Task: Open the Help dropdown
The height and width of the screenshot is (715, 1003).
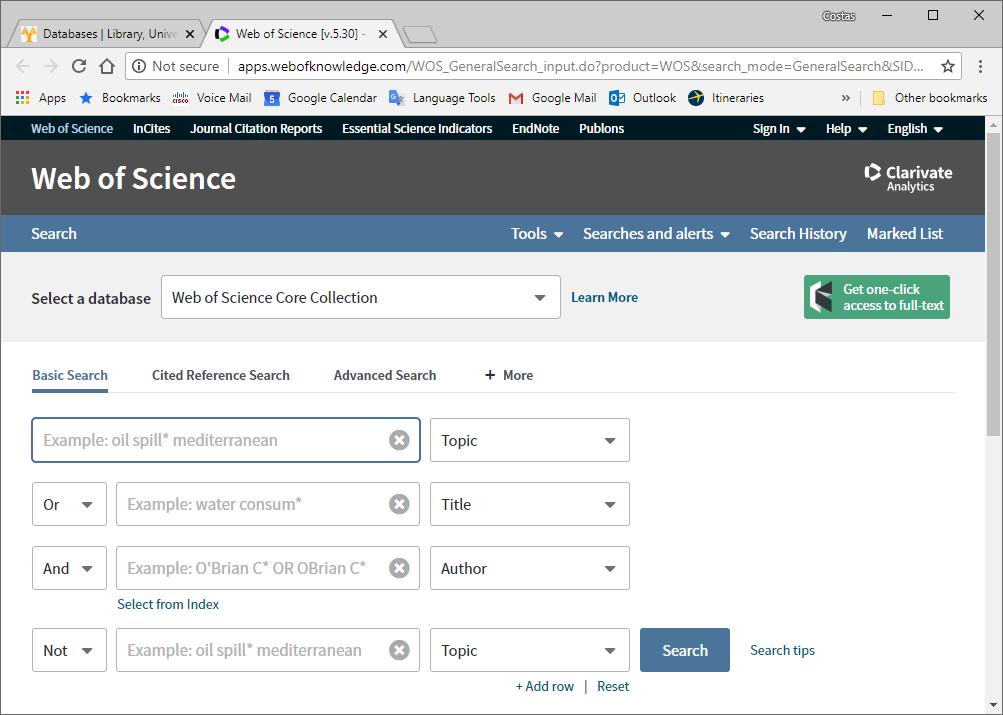Action: pyautogui.click(x=846, y=129)
